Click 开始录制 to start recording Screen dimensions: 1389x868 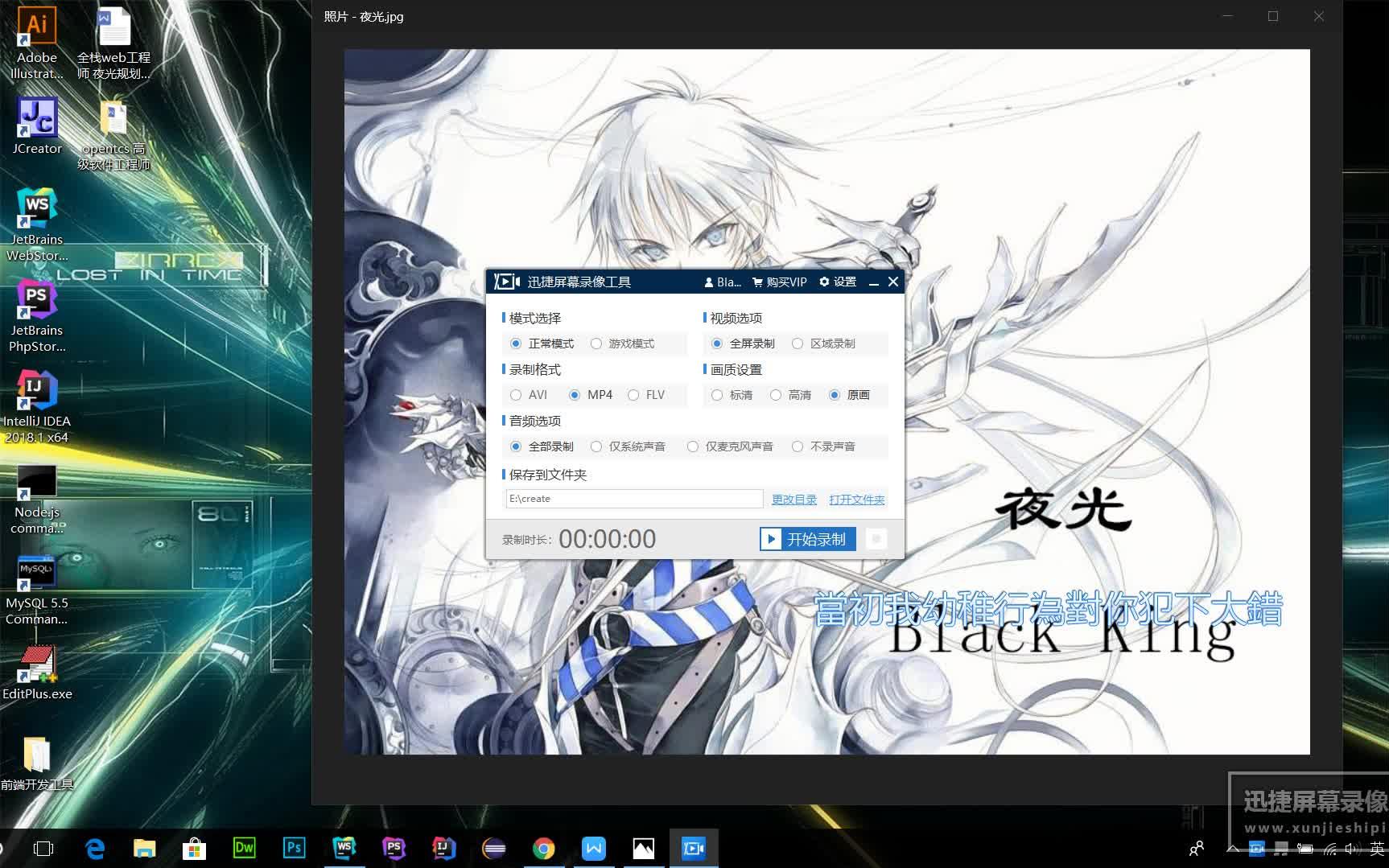pos(808,539)
